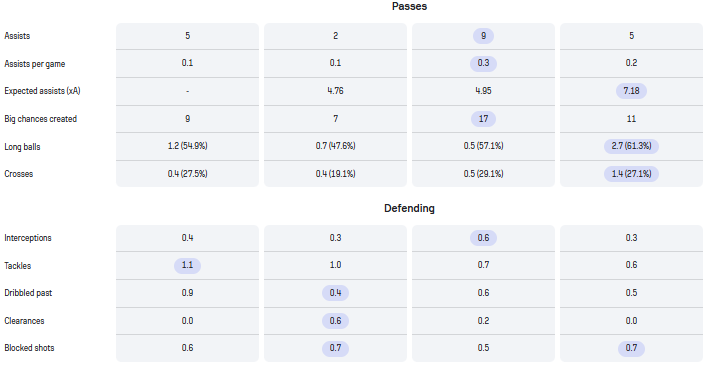Click the Big chances created row label

41,119
